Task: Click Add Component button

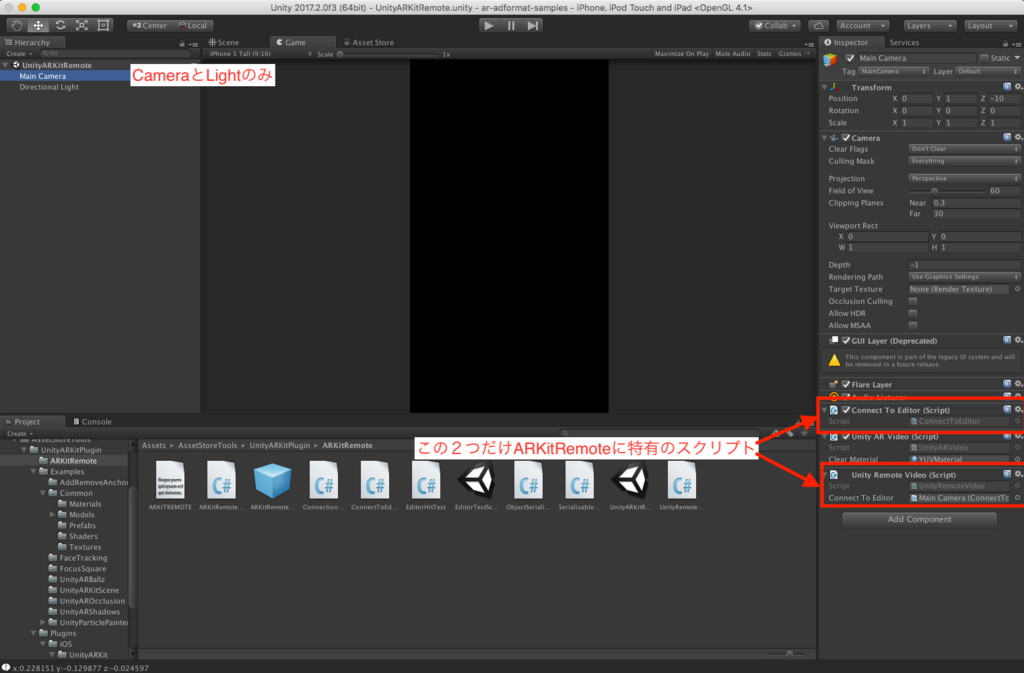Action: [x=919, y=519]
